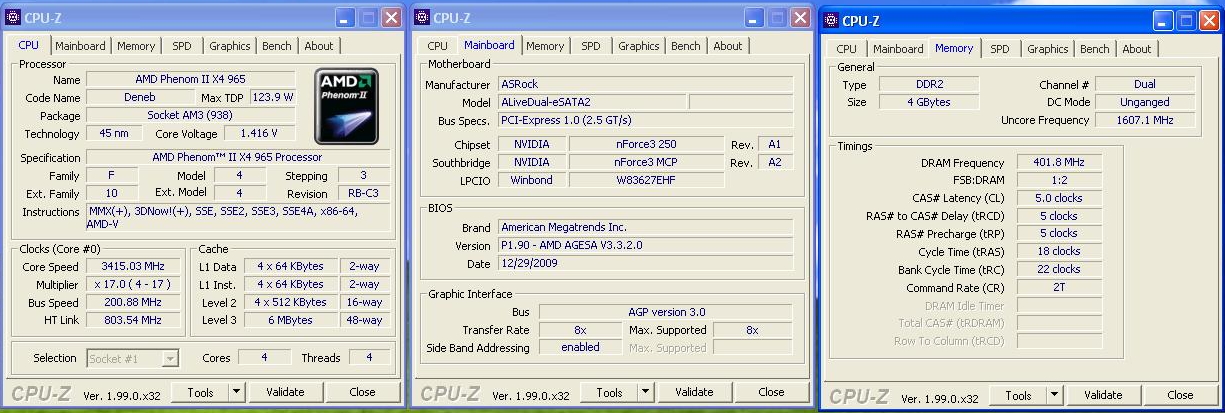1225x413 pixels.
Task: Click the Core Speed value 3415.03 MHz
Action: pyautogui.click(x=132, y=267)
